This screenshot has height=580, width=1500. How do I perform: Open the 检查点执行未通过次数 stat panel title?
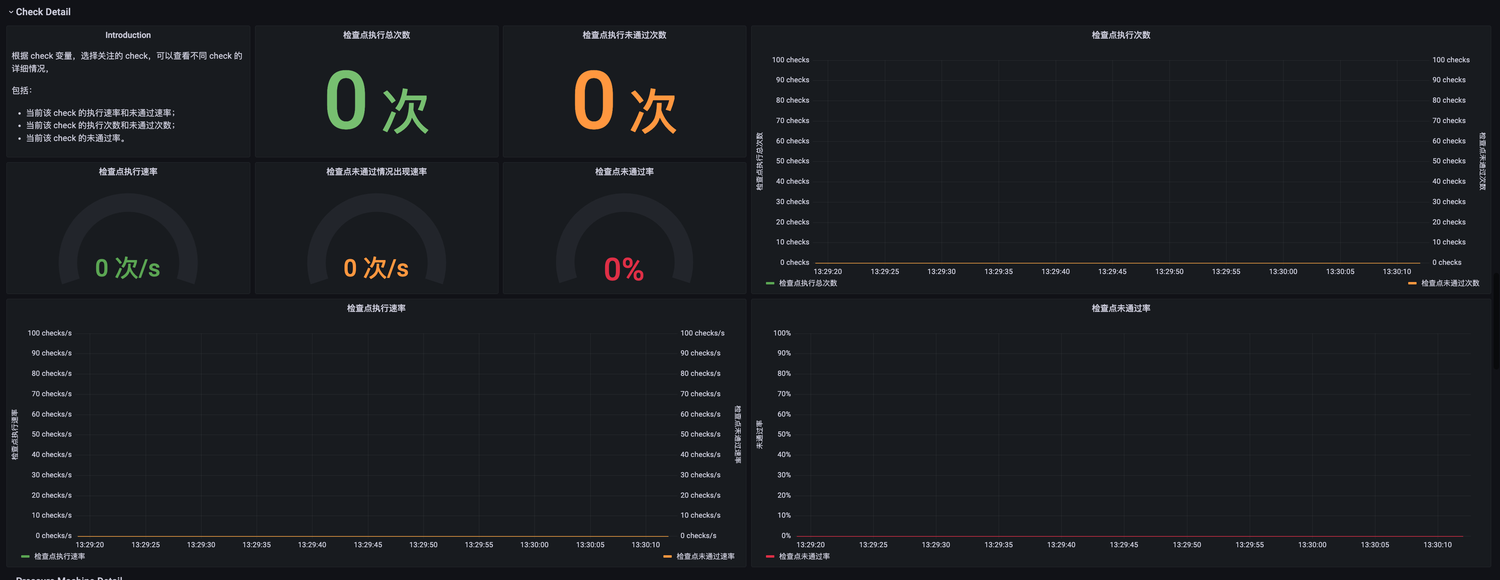(624, 35)
